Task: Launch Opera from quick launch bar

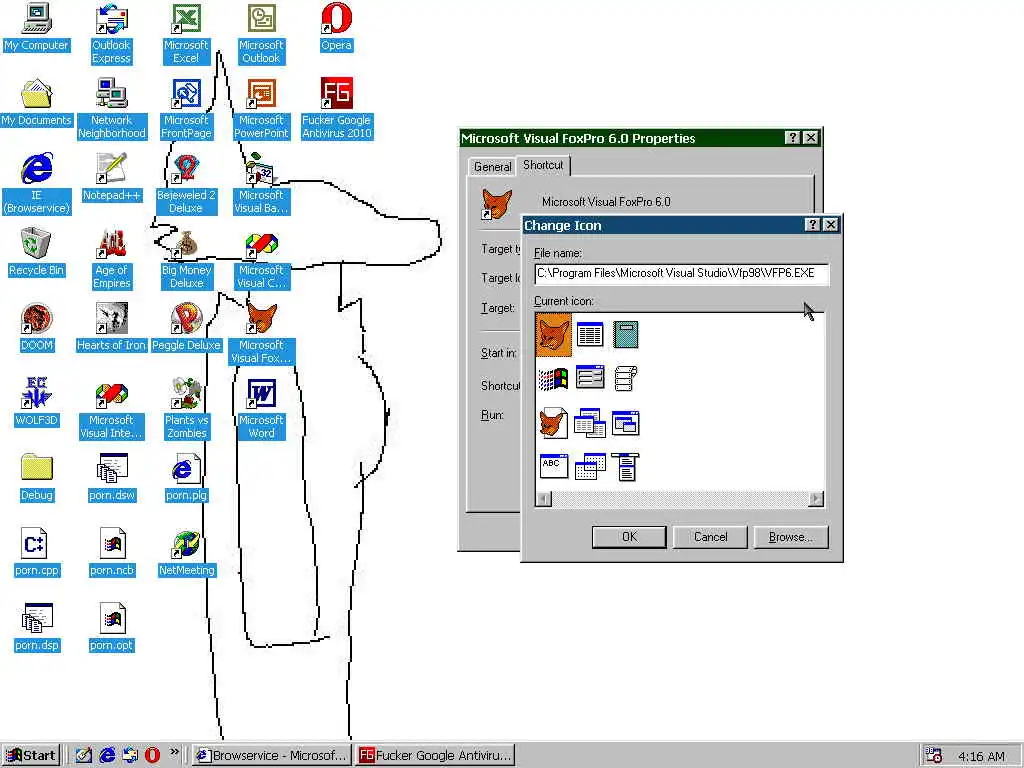Action: 152,756
